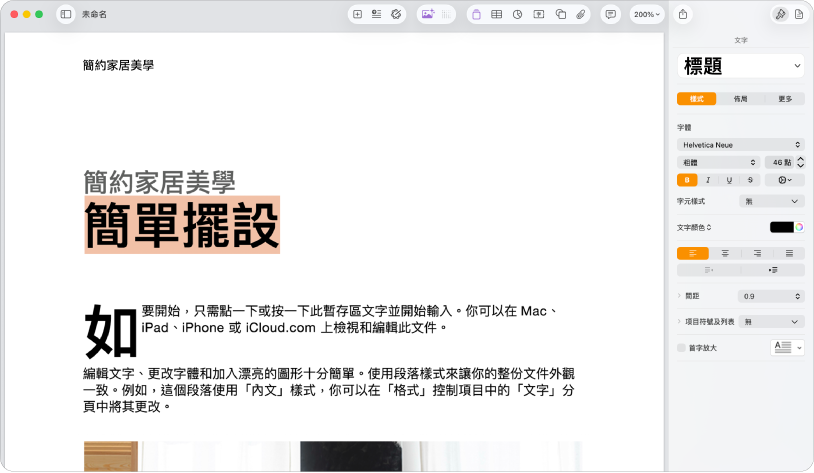Screen dimensions: 814x473
Task: Click the Writing Tools pencil-circle toolbar icon
Action: [x=396, y=15]
